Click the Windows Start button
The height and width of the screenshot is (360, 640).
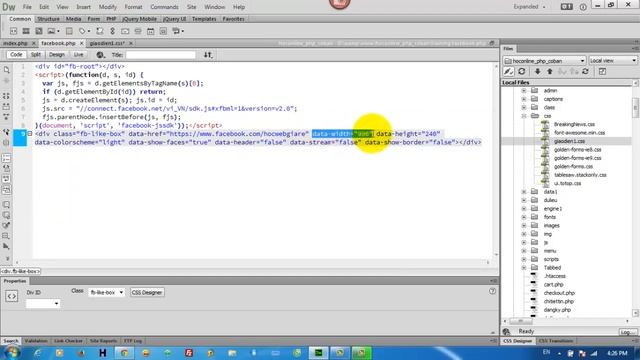(x=11, y=353)
